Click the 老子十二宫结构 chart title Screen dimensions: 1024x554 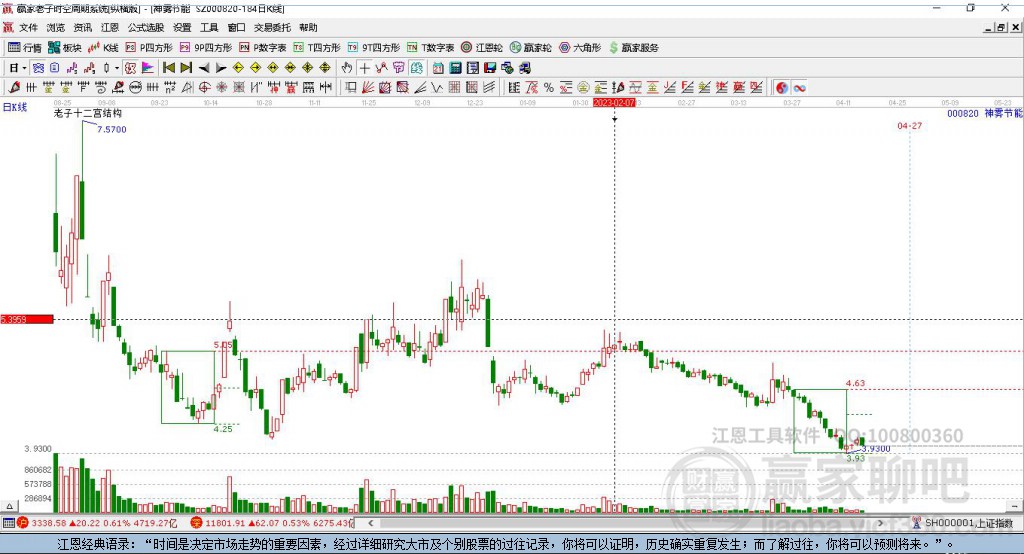pos(88,113)
